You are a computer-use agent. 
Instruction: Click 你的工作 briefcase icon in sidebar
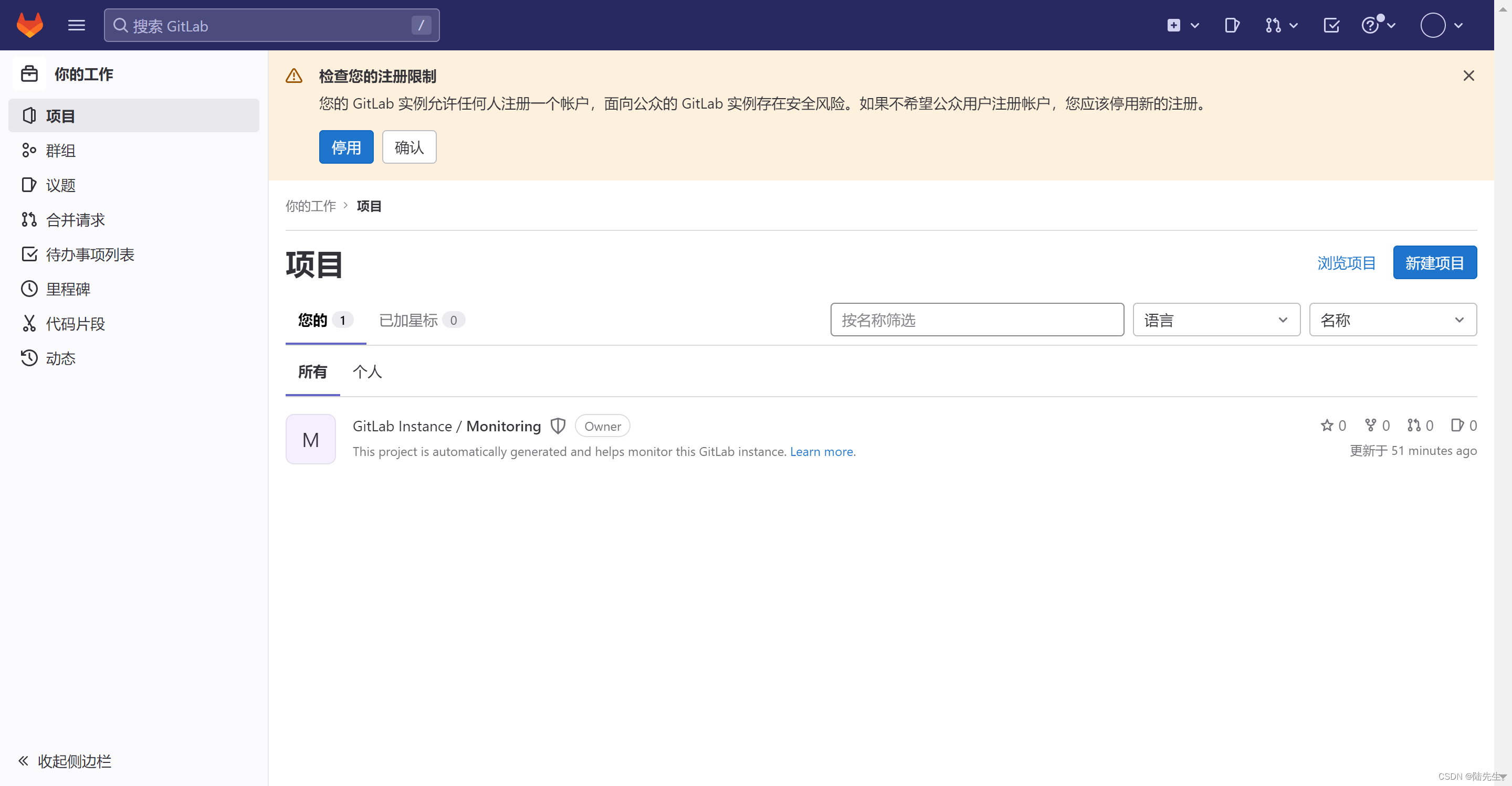[x=29, y=74]
